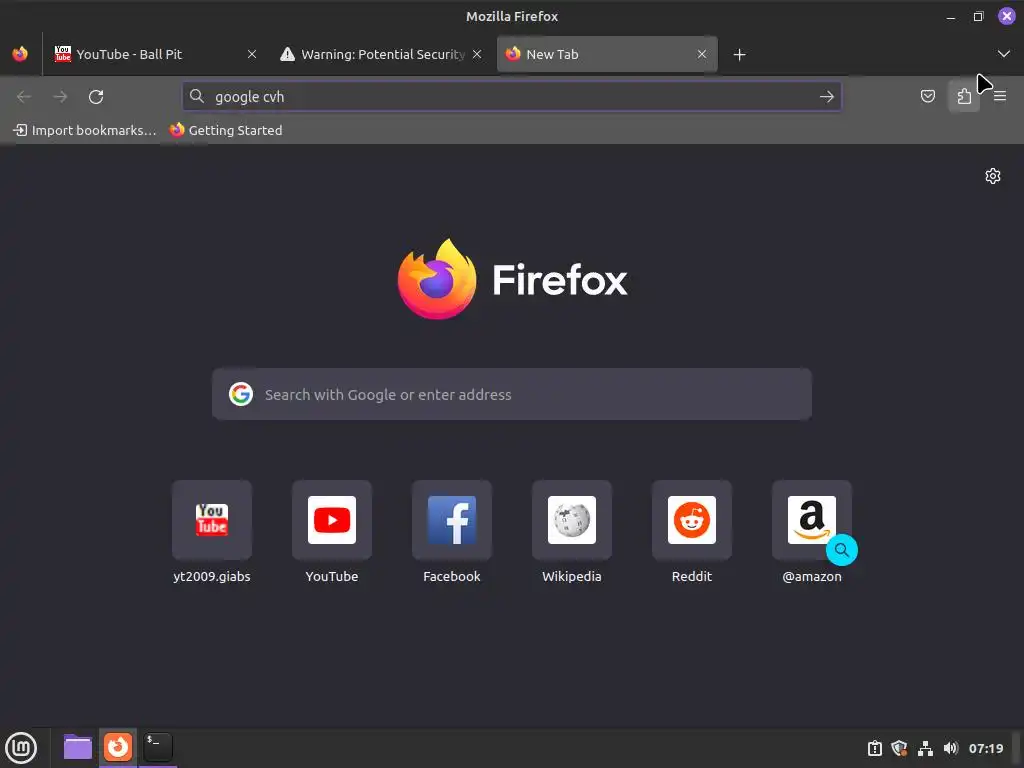Open the Firefox application menu
The height and width of the screenshot is (768, 1024).
tap(1000, 97)
